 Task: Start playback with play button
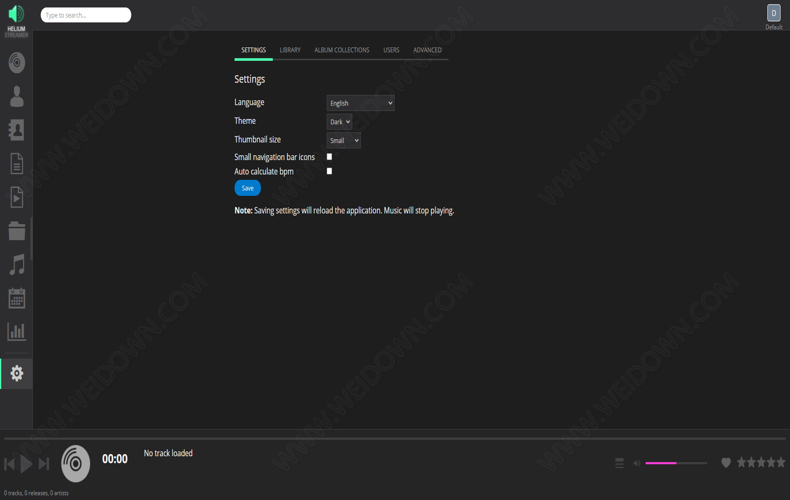26,464
